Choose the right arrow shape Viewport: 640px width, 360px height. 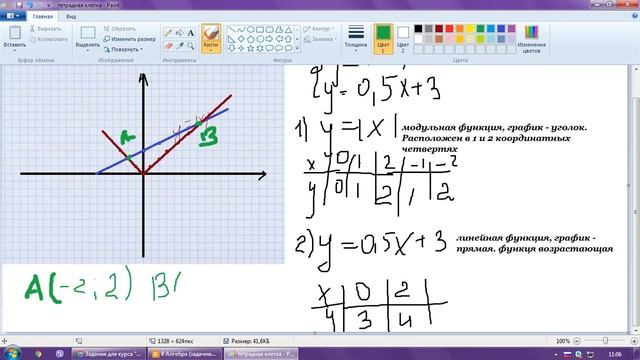pyautogui.click(x=269, y=39)
